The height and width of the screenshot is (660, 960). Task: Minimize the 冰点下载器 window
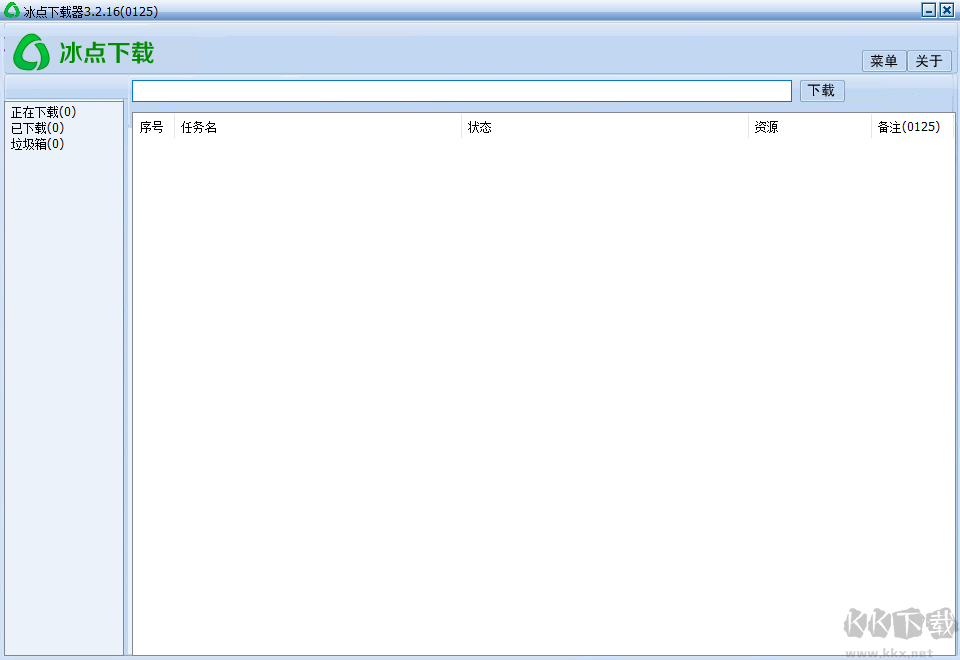[x=929, y=10]
